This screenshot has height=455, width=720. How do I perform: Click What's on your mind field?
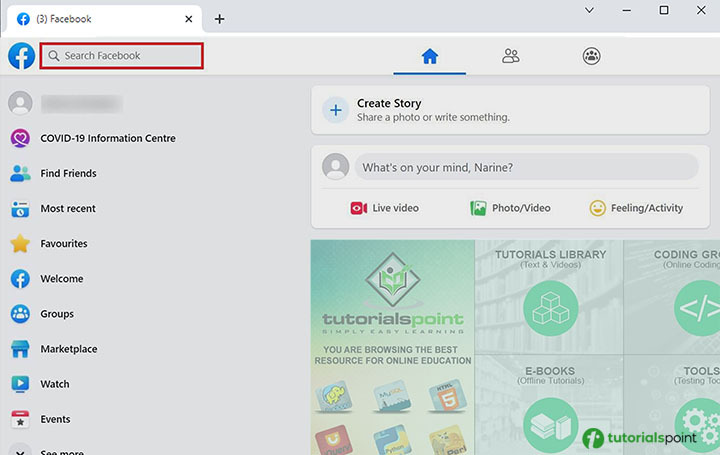click(x=526, y=167)
